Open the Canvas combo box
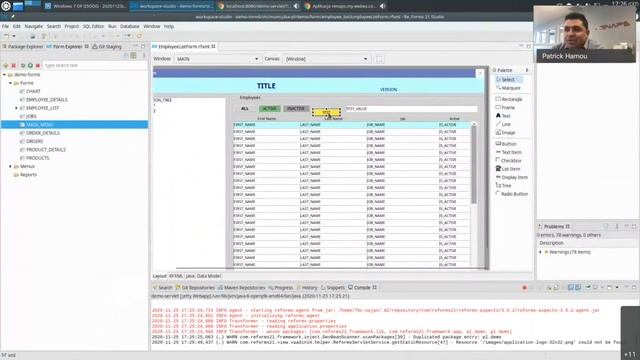The image size is (640, 360). pos(327,59)
